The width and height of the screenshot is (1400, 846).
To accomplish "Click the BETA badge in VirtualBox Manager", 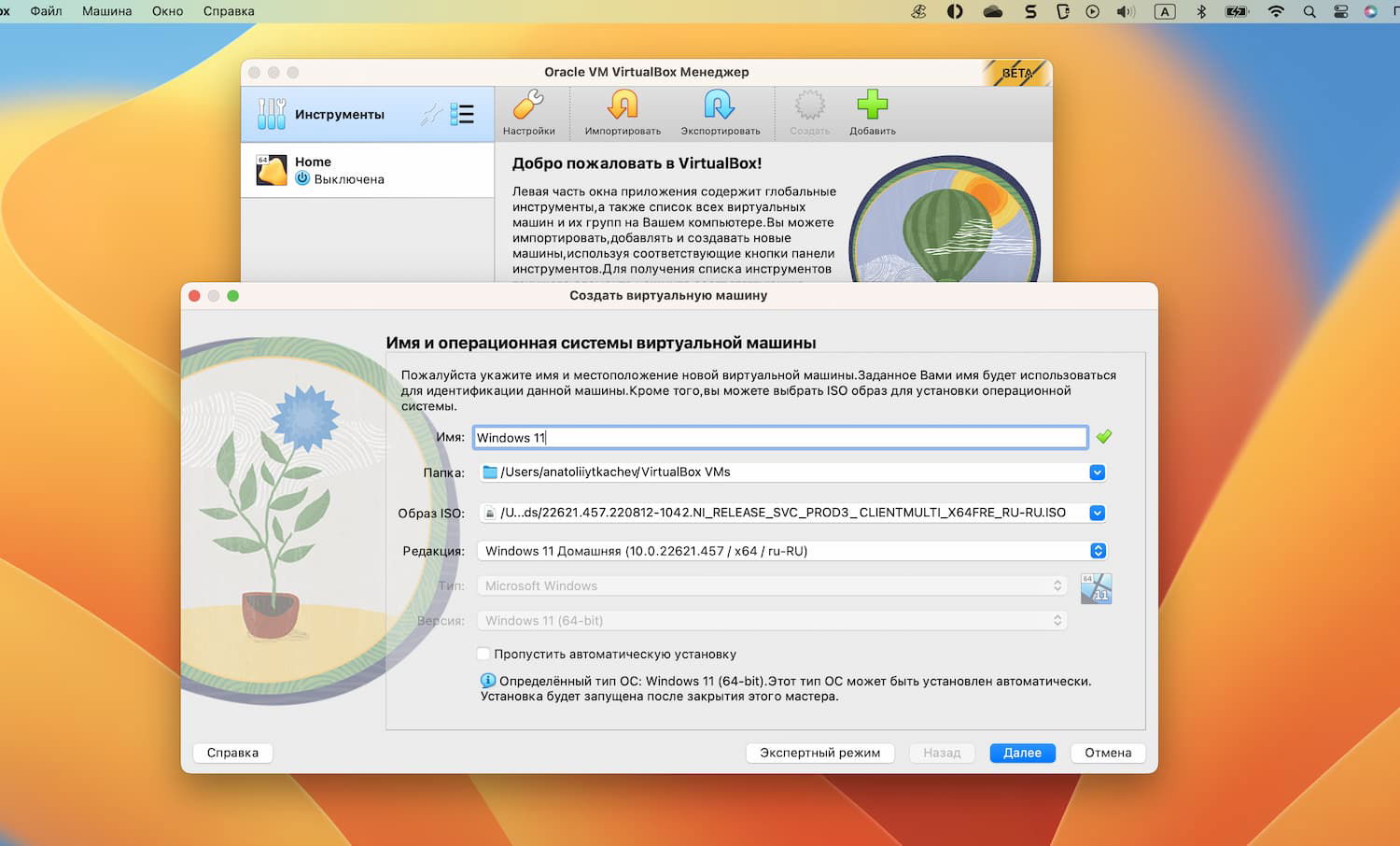I will (1017, 73).
